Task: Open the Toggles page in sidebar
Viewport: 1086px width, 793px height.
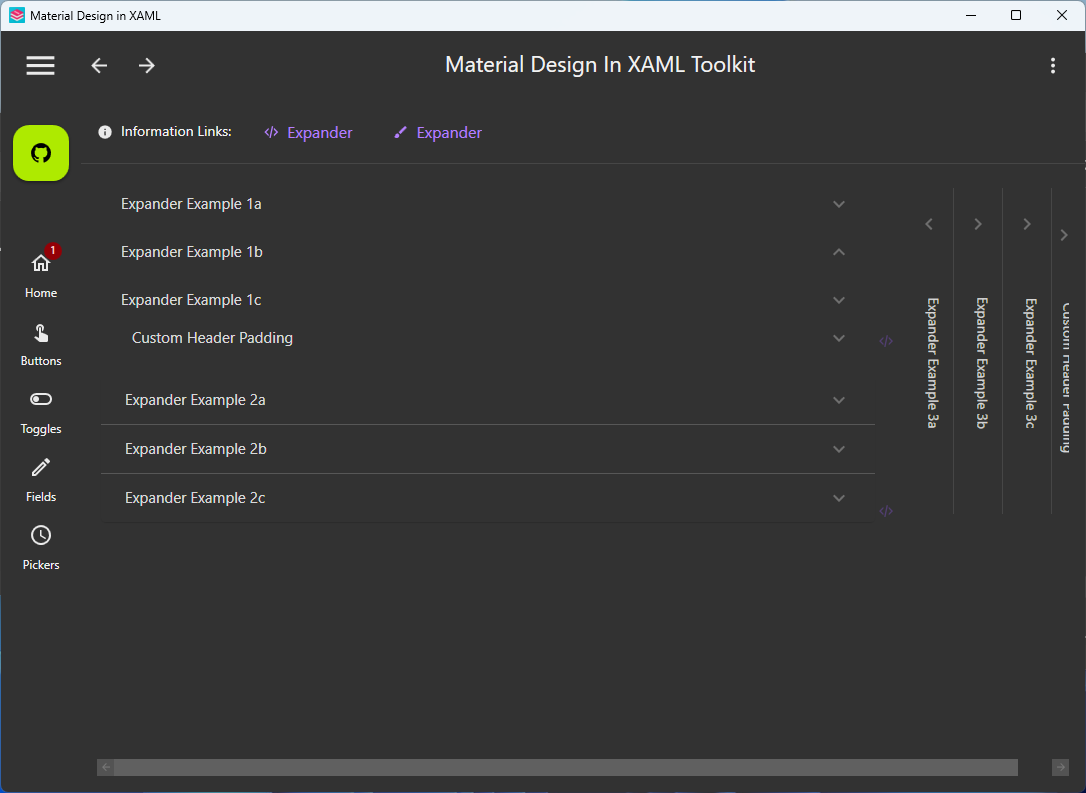Action: [x=41, y=412]
